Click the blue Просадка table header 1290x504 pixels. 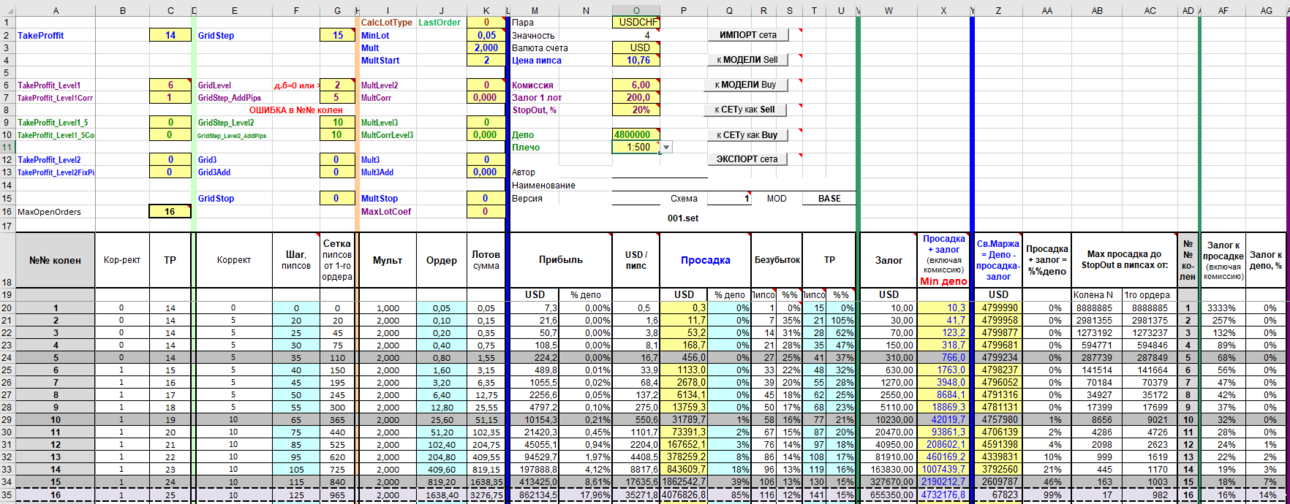(705, 260)
